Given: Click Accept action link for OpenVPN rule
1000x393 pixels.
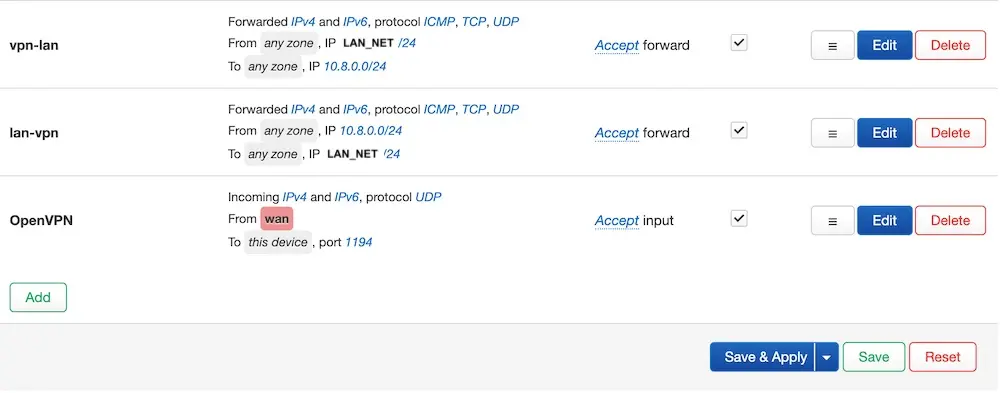Looking at the screenshot, I should pos(617,221).
